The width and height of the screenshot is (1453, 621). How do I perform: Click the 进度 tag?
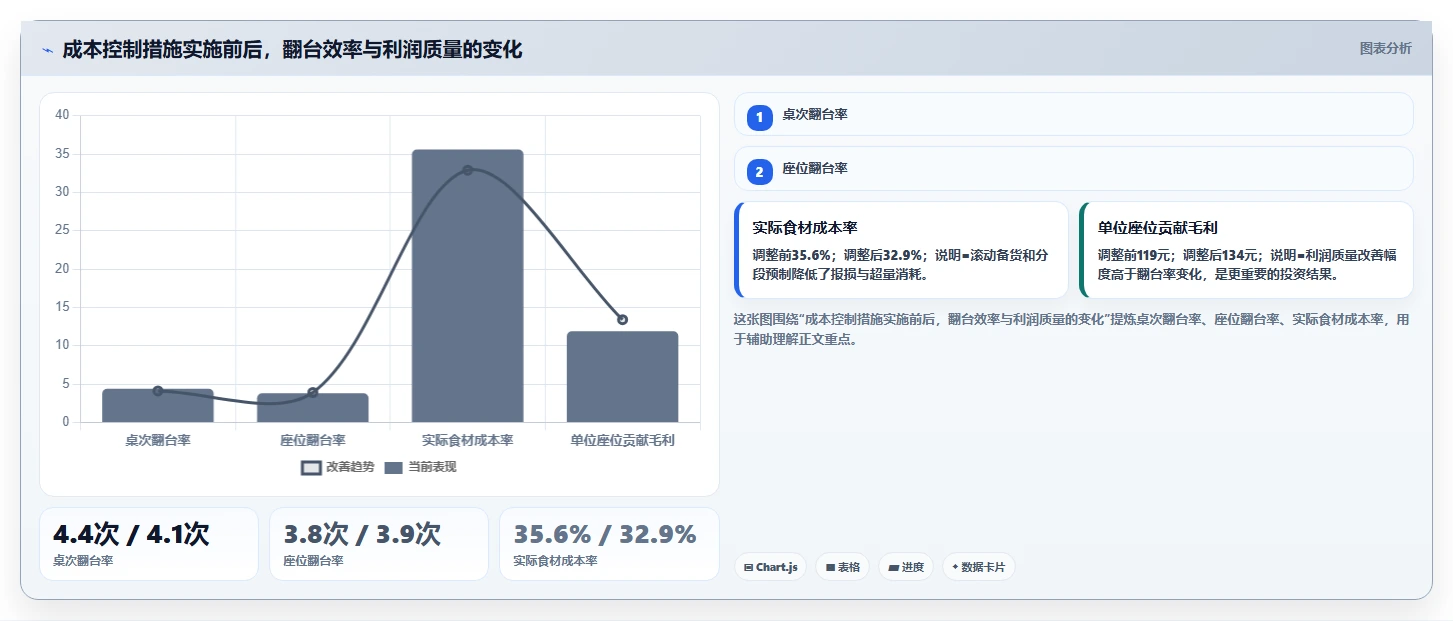(x=906, y=567)
